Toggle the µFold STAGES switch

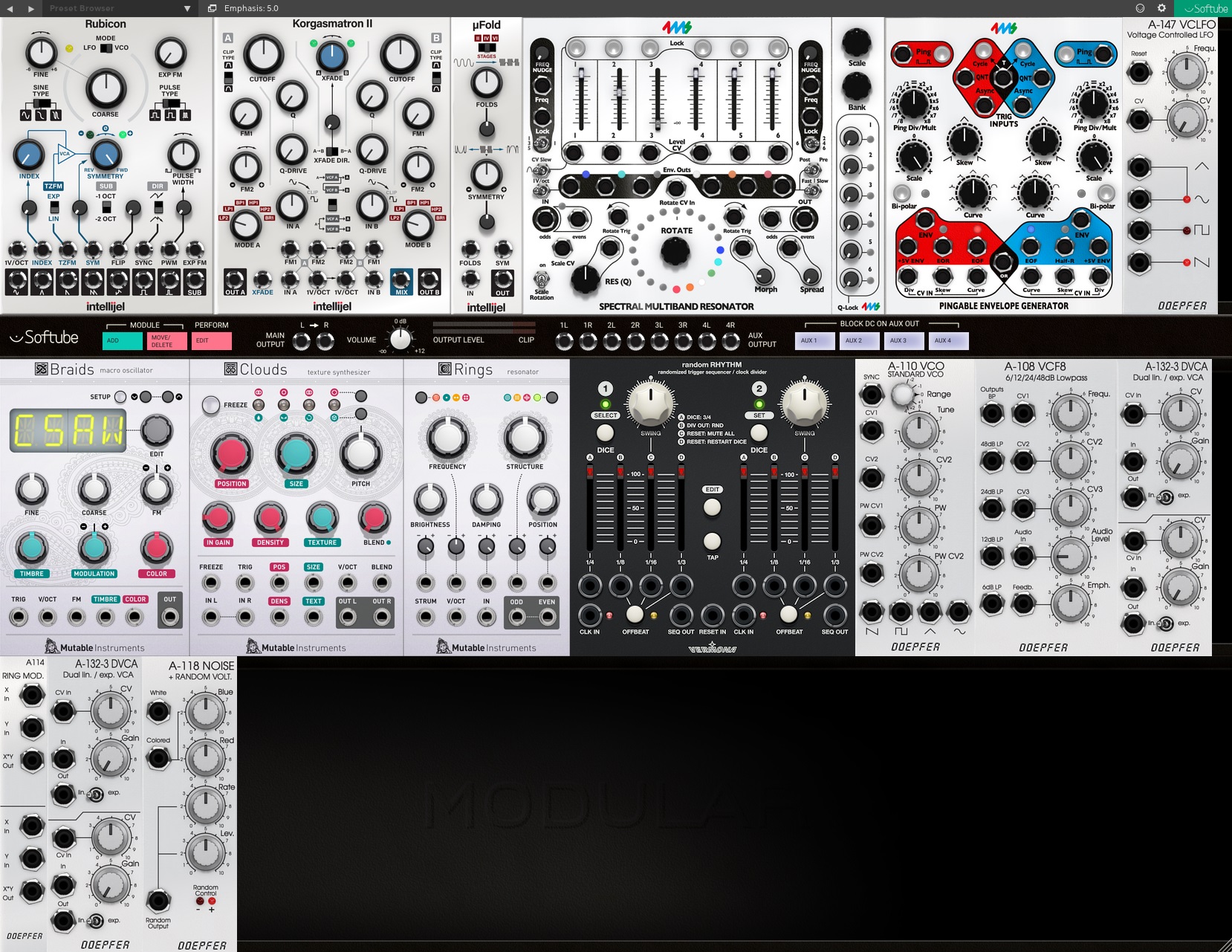487,48
